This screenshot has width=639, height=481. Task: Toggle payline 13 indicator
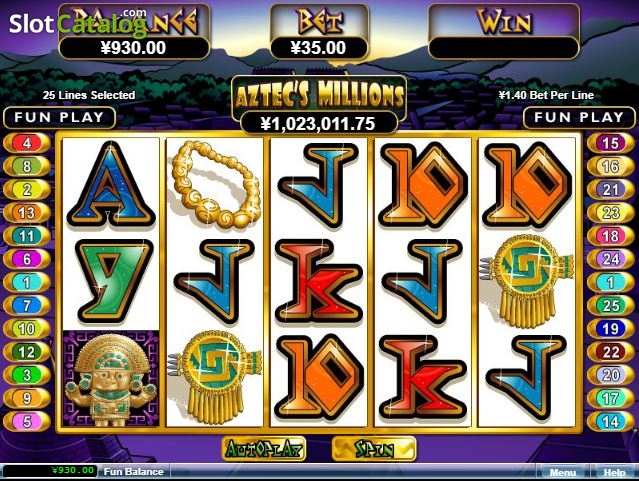(x=27, y=212)
